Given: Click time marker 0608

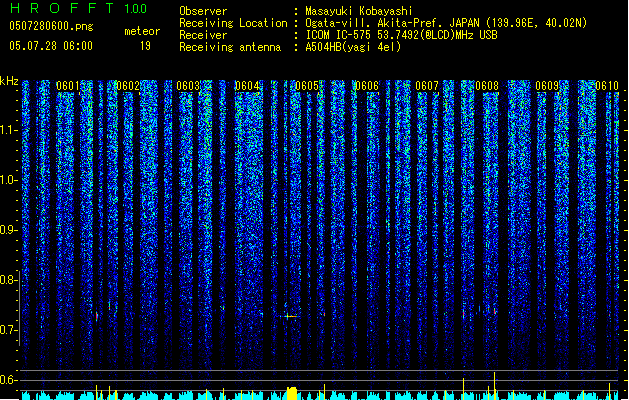Looking at the screenshot, I should [487, 86].
